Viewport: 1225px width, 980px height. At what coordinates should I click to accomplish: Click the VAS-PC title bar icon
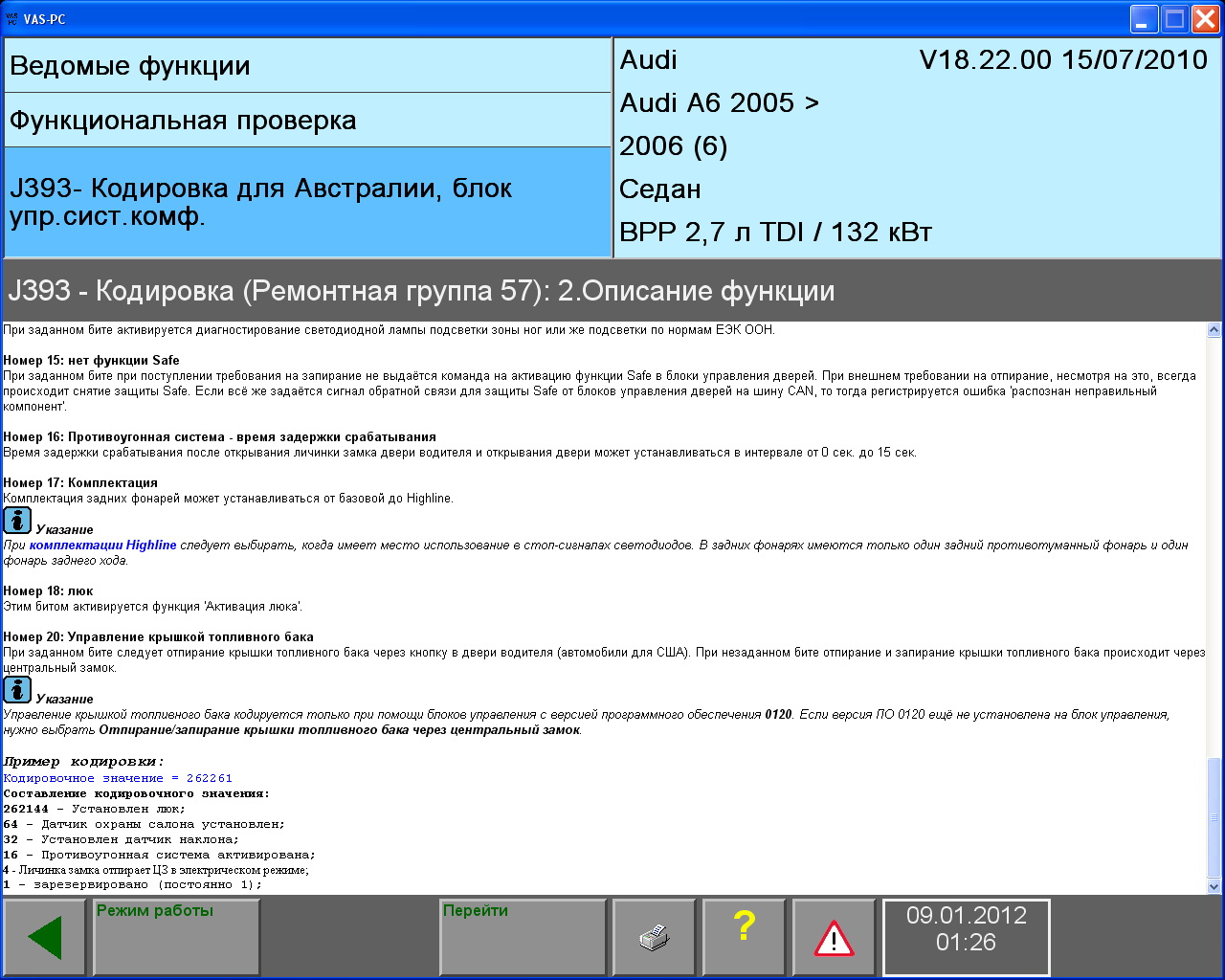(12, 18)
